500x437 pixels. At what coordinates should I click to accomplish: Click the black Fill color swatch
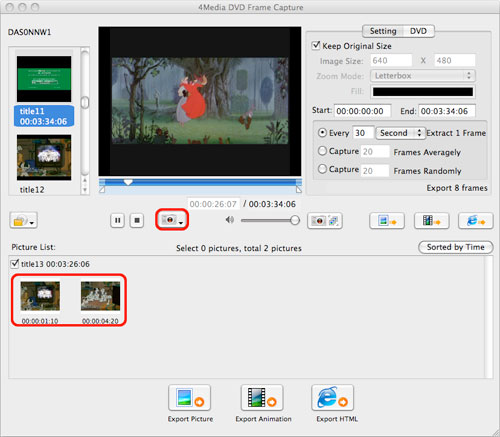click(x=423, y=92)
